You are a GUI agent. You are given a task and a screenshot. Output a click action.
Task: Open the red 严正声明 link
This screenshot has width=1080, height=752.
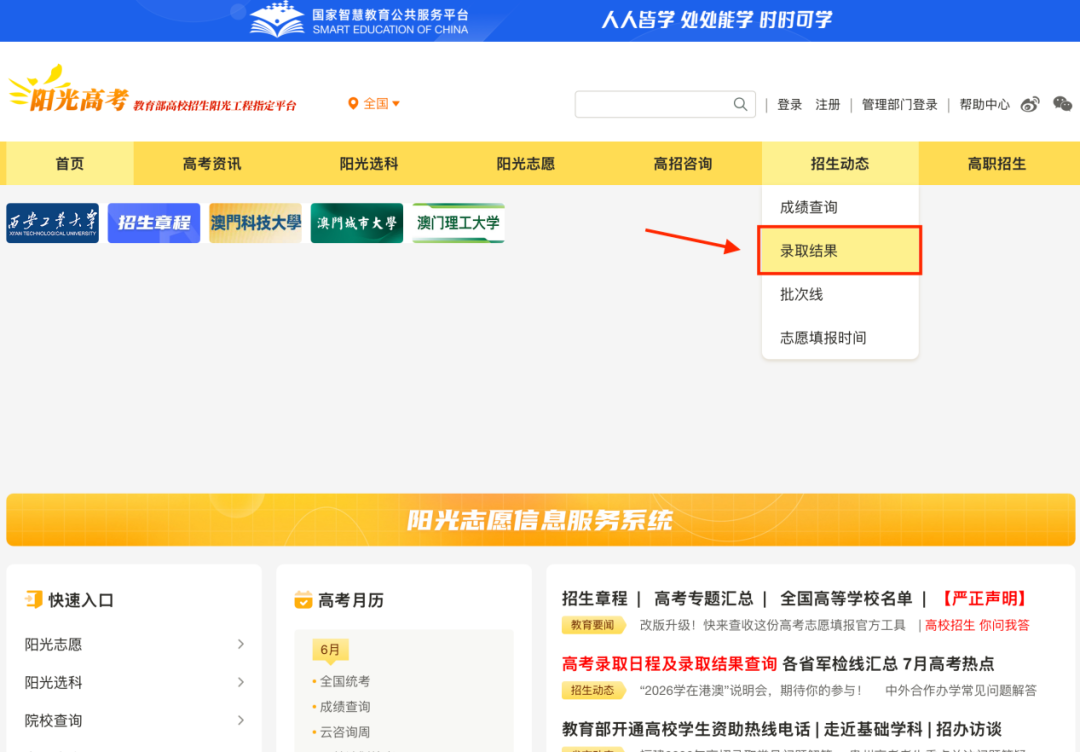pyautogui.click(x=983, y=598)
